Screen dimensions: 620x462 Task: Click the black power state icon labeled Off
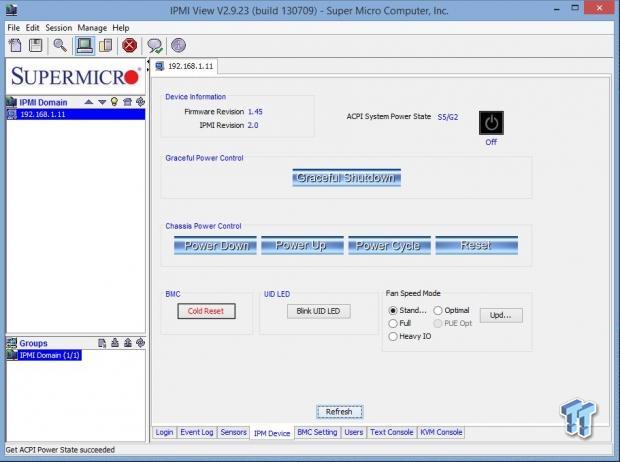point(491,123)
